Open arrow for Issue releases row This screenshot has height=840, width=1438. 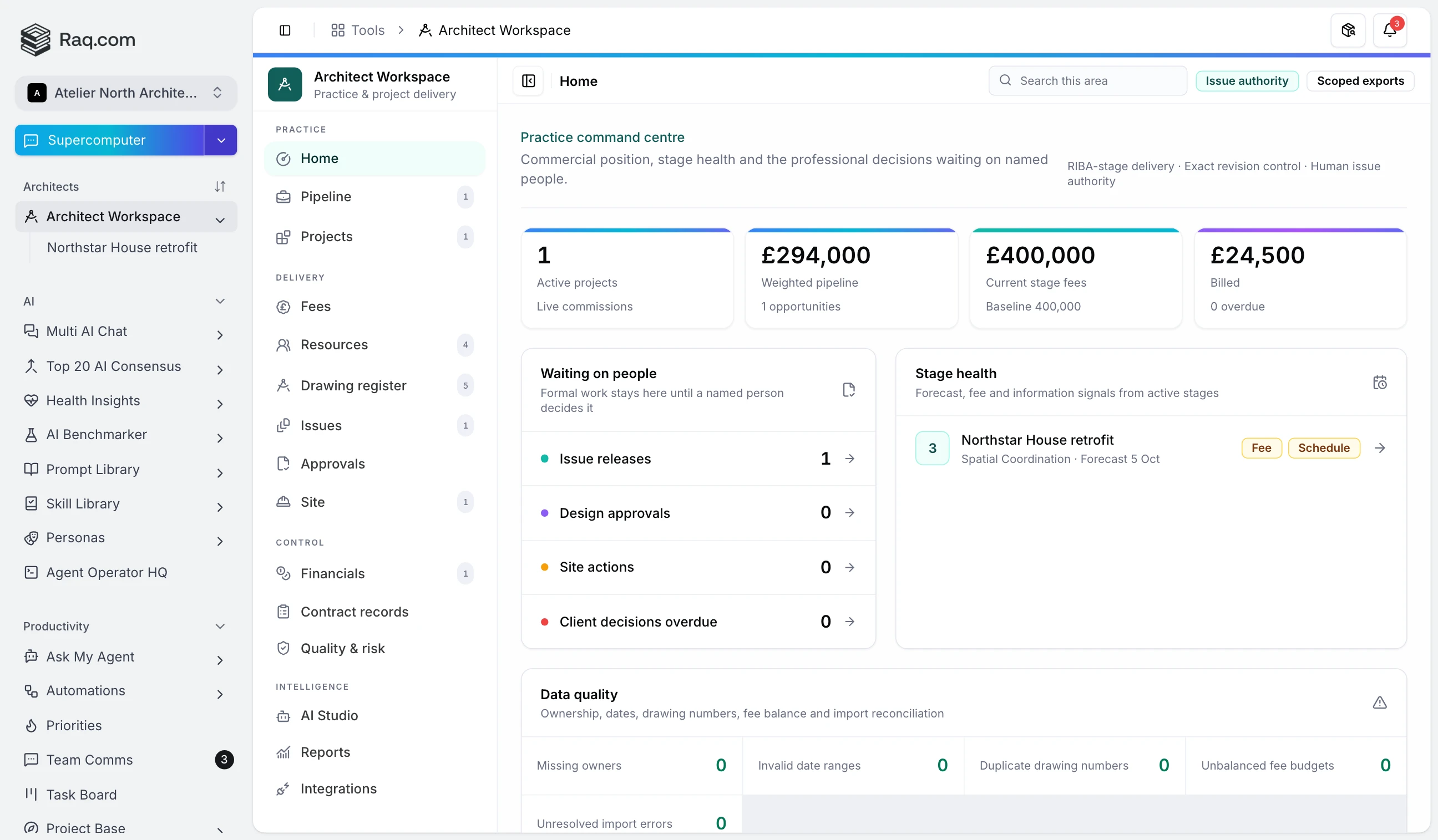coord(850,459)
